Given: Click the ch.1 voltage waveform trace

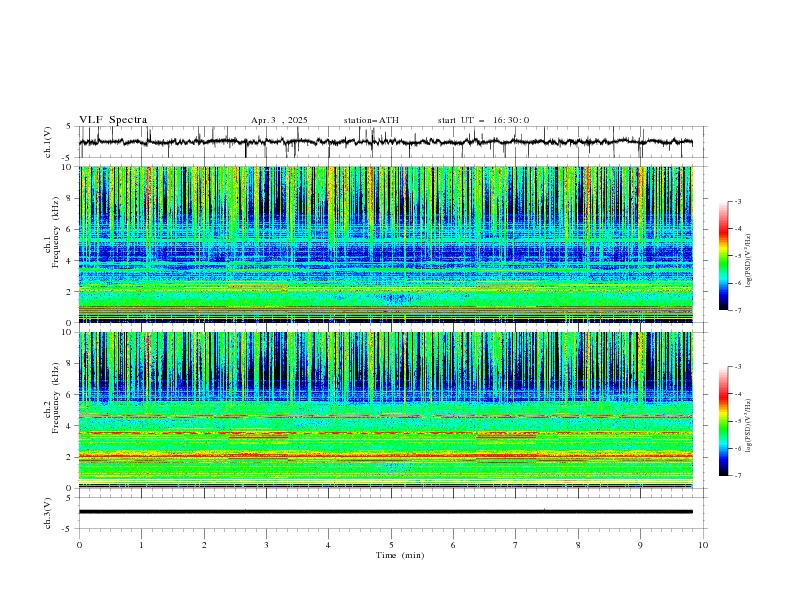Looking at the screenshot, I should point(386,142).
